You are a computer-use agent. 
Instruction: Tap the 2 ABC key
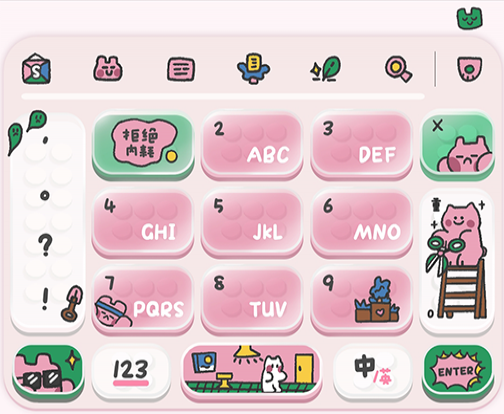(252, 145)
